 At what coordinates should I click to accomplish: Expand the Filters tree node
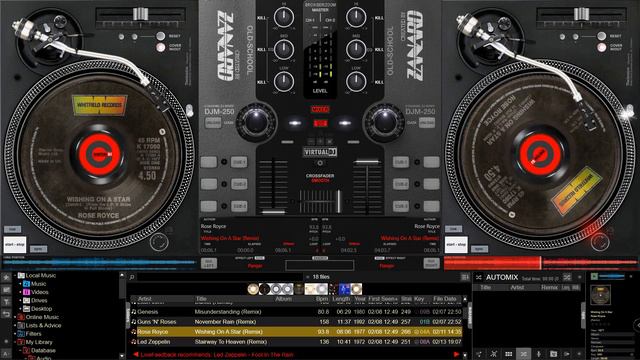[15, 334]
